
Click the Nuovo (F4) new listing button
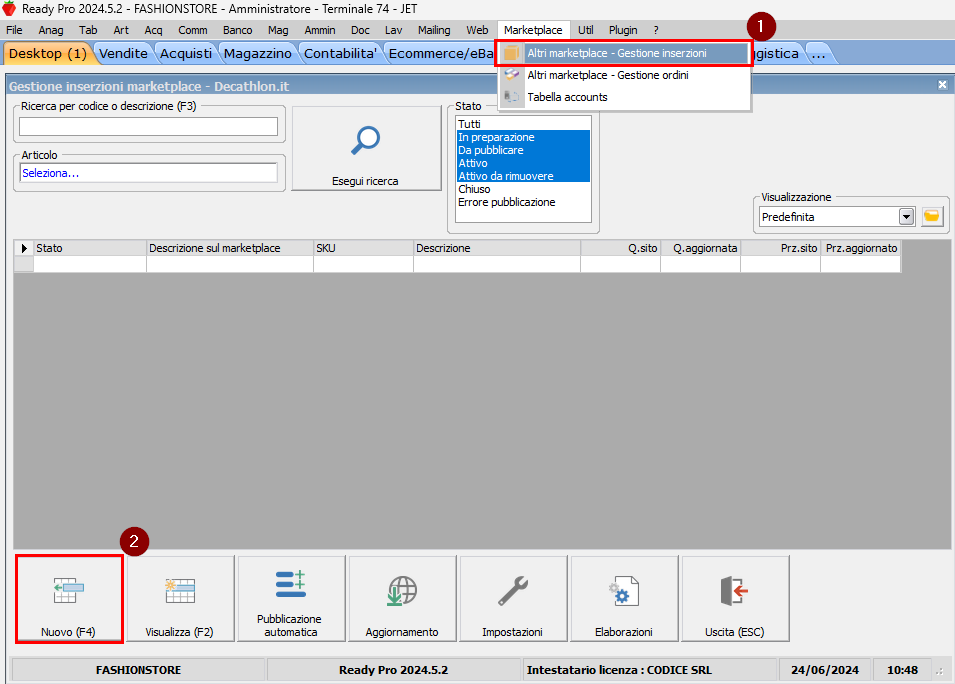tap(69, 598)
